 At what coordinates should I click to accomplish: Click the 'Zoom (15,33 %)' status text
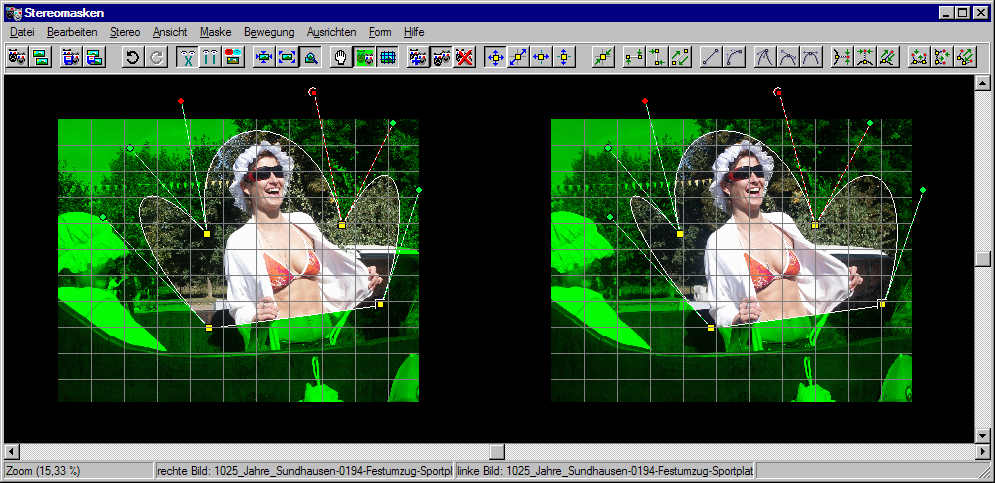point(43,471)
